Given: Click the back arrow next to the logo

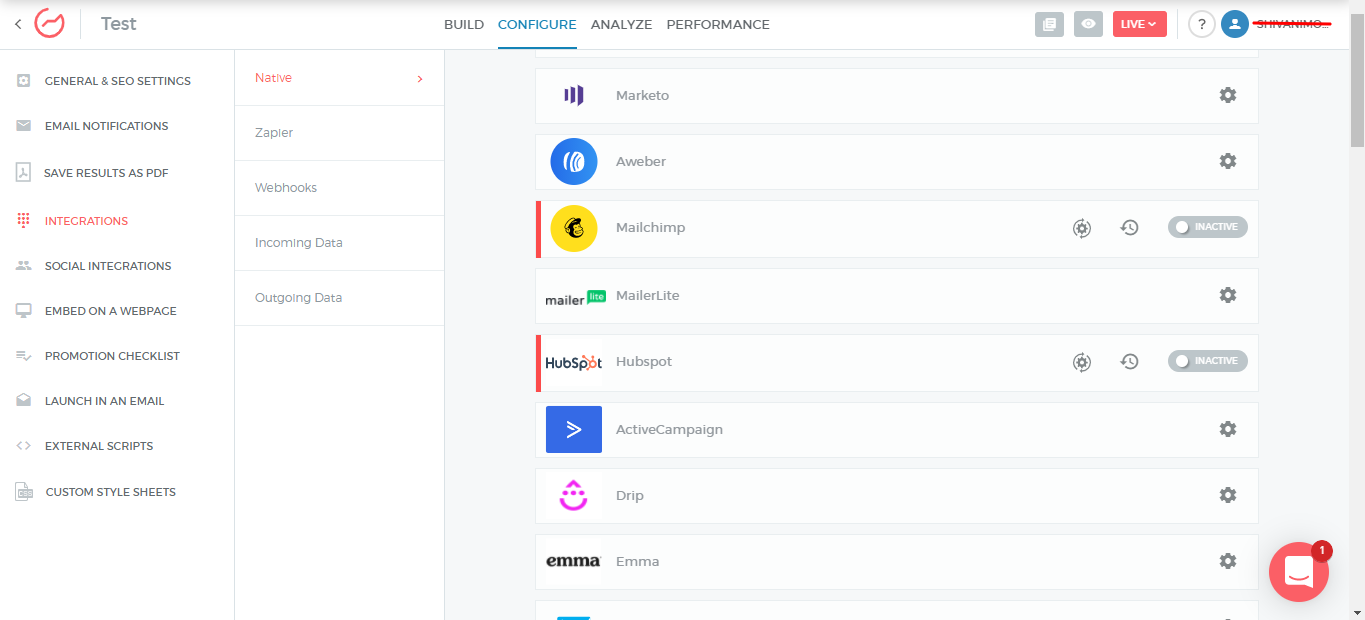Looking at the screenshot, I should [x=18, y=24].
